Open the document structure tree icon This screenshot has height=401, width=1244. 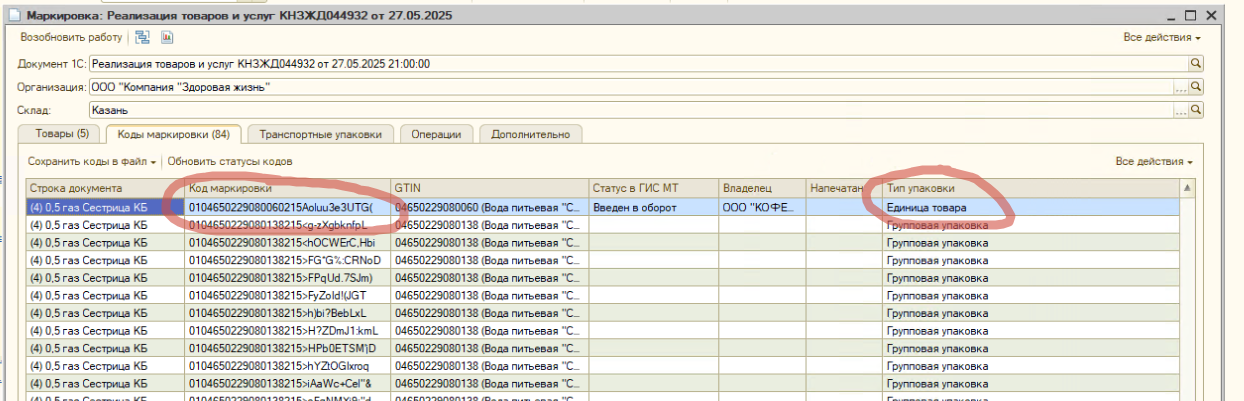[x=143, y=37]
